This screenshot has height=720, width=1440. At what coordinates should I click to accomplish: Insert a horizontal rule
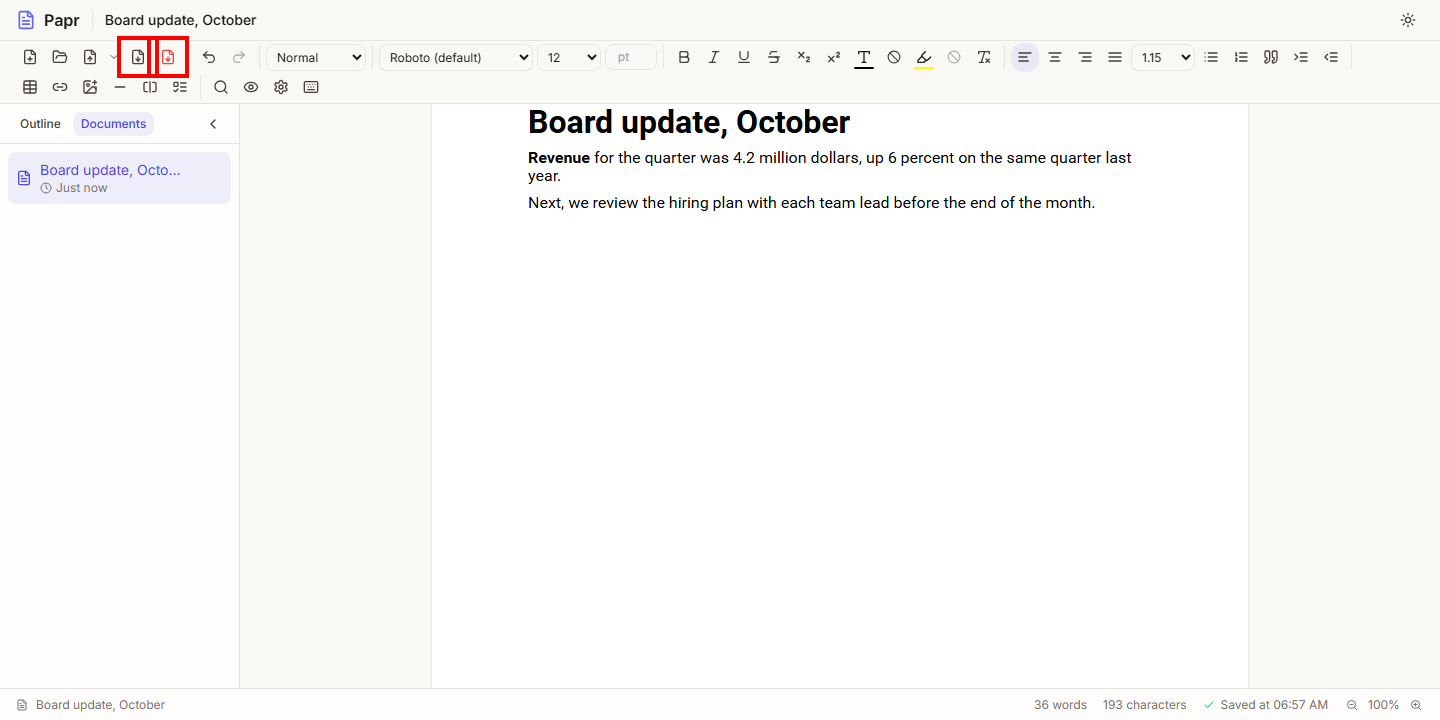(x=120, y=87)
